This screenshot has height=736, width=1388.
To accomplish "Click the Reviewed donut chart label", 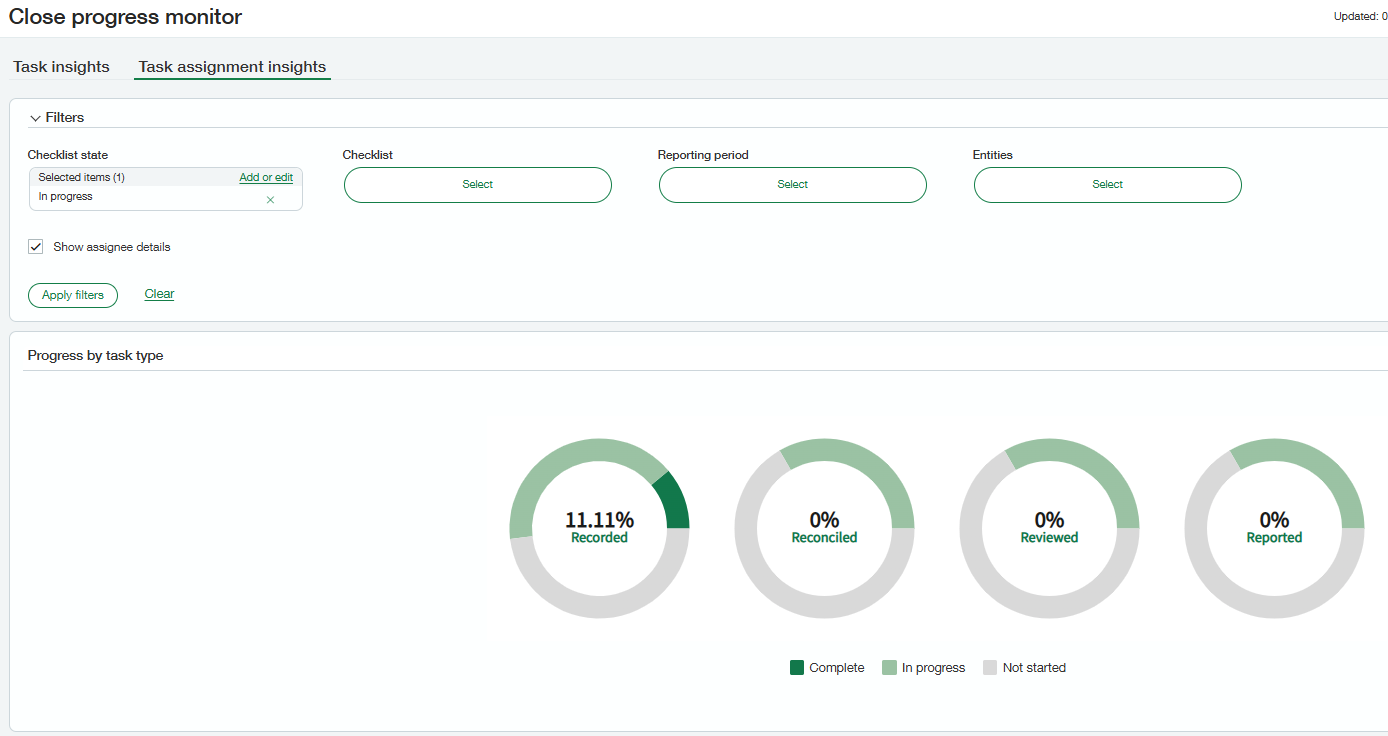I will (x=1049, y=538).
